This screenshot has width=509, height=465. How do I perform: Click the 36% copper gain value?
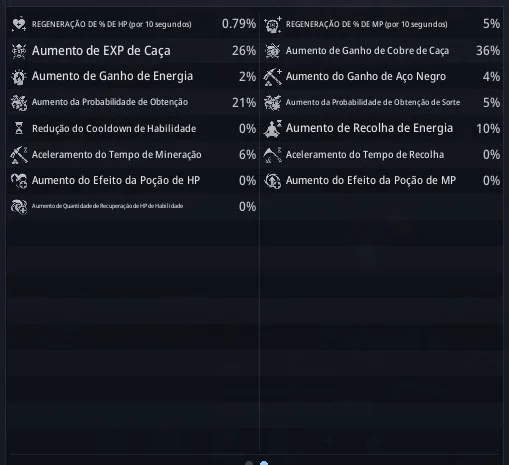(x=488, y=51)
